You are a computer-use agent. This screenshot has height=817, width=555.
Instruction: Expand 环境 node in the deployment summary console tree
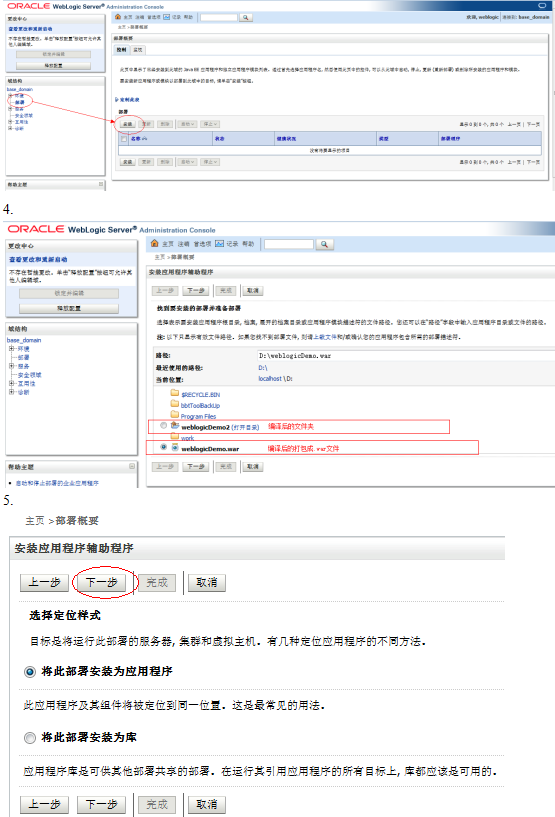point(10,96)
